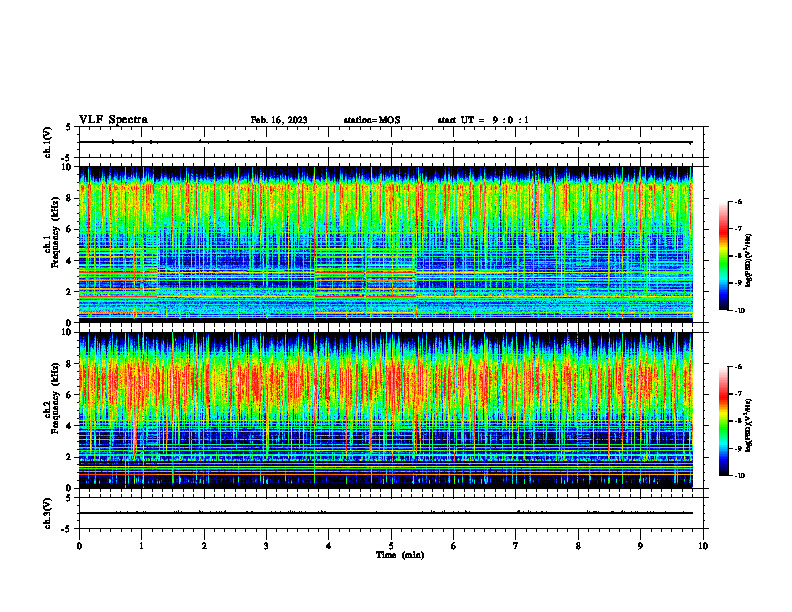792x612 pixels.
Task: Click the '-7' label on ch.2 color scale
Action: [x=738, y=394]
